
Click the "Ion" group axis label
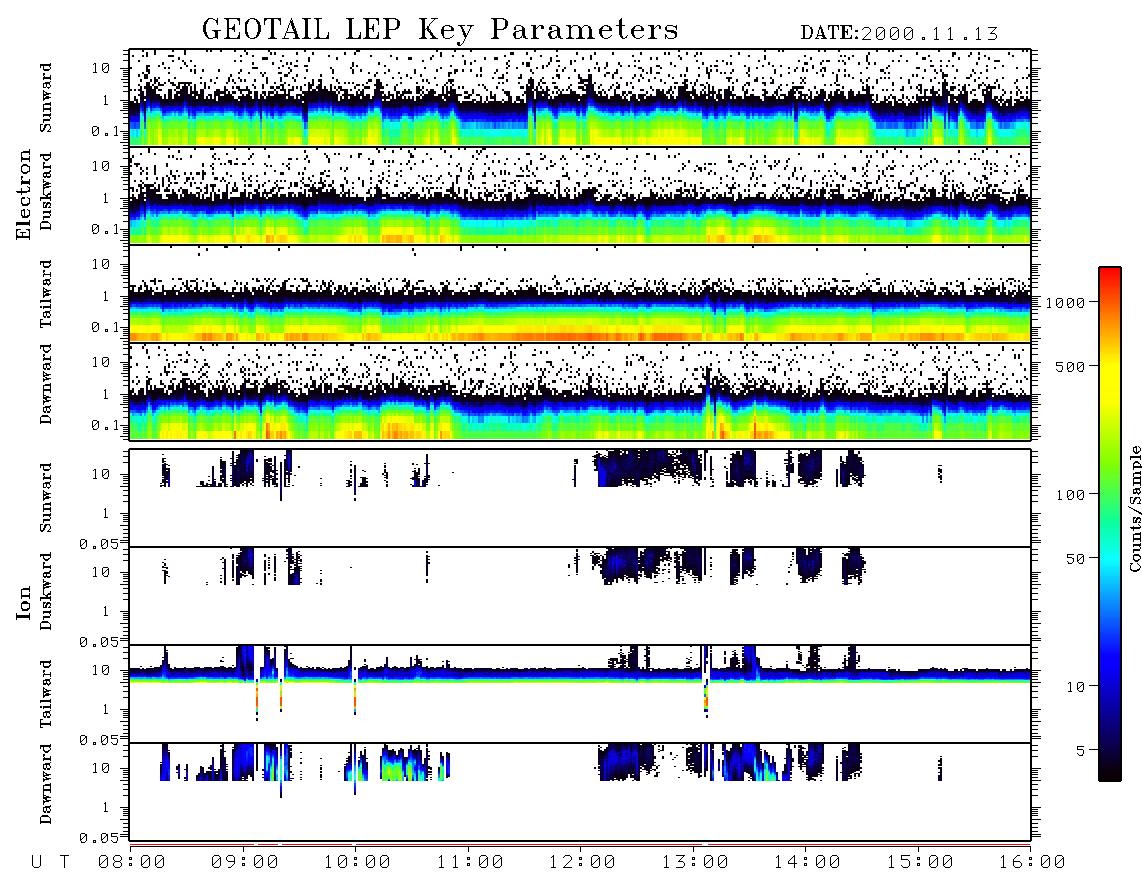tap(24, 604)
